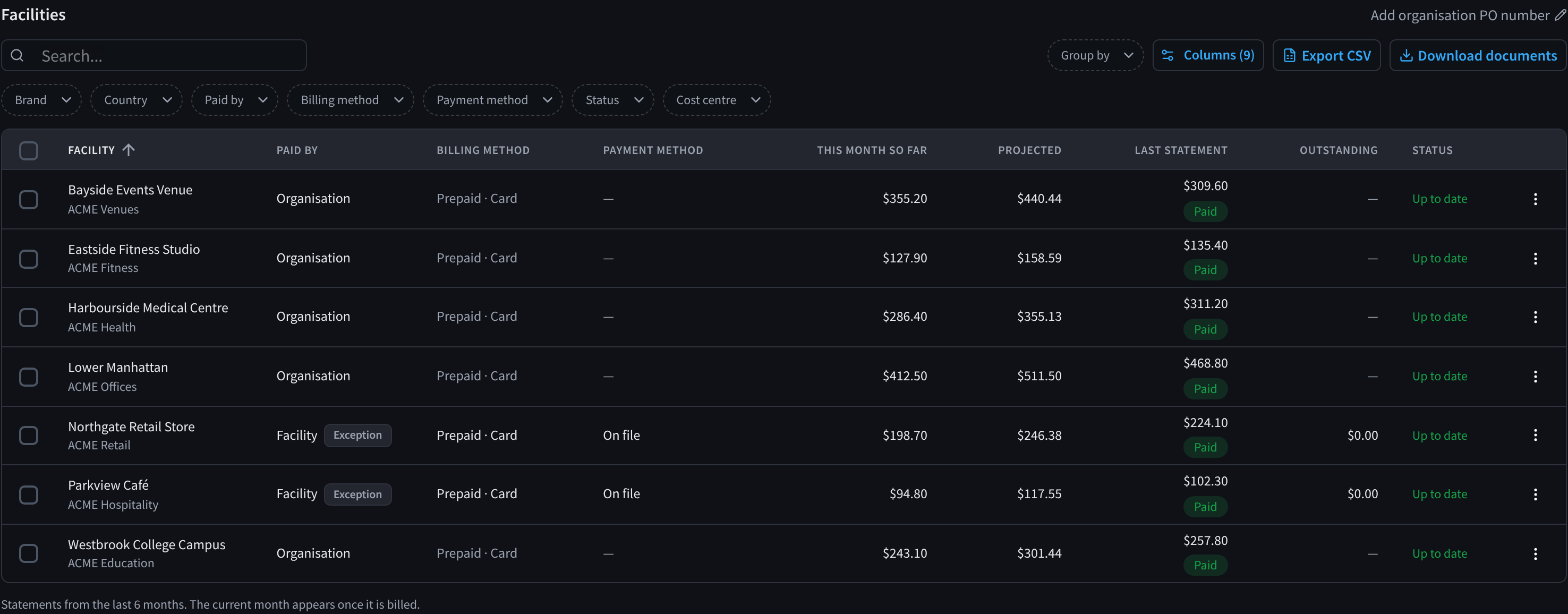This screenshot has width=1568, height=614.
Task: Select the Northgate Retail Store checkbox
Action: coord(29,435)
